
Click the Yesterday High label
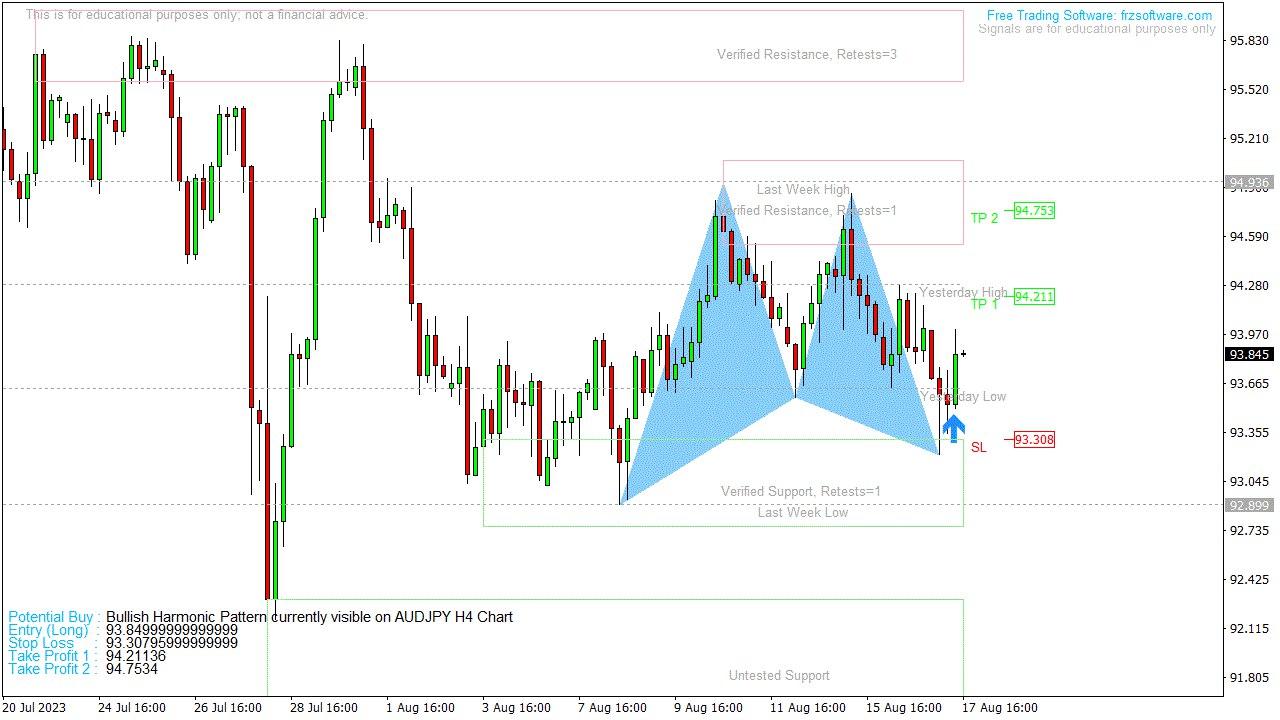click(x=963, y=293)
